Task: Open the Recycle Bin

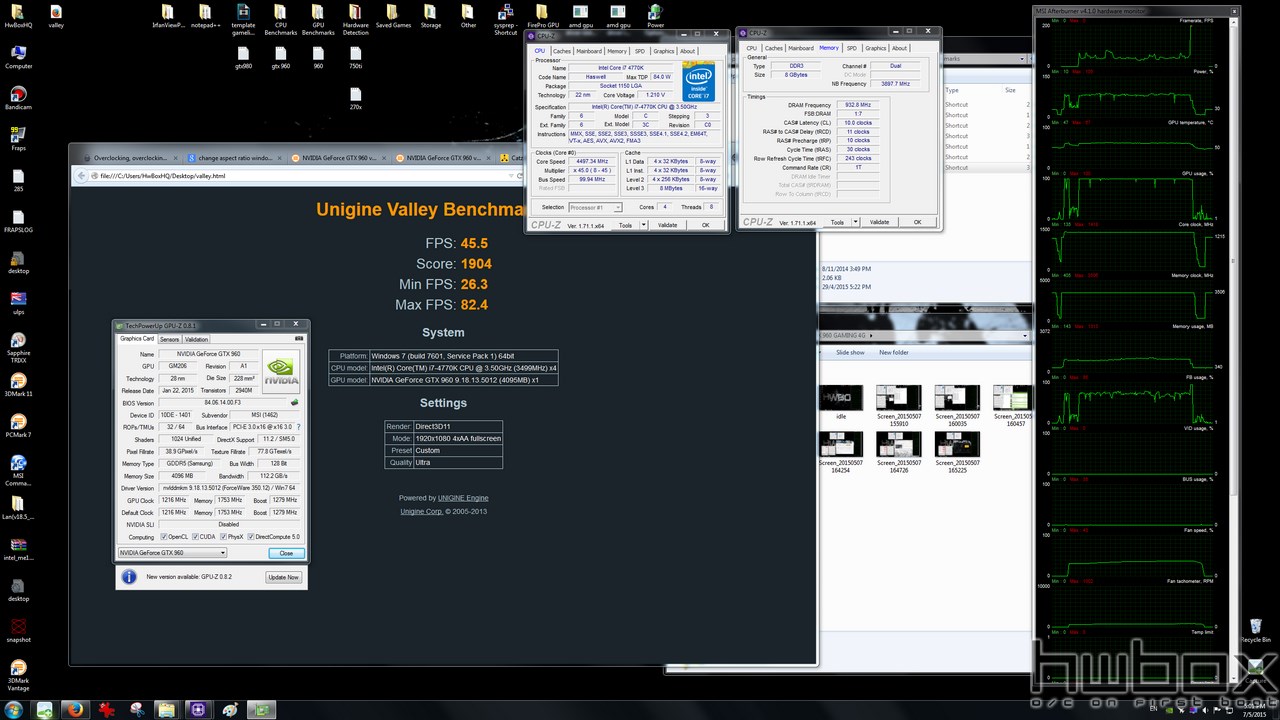Action: tap(1255, 629)
